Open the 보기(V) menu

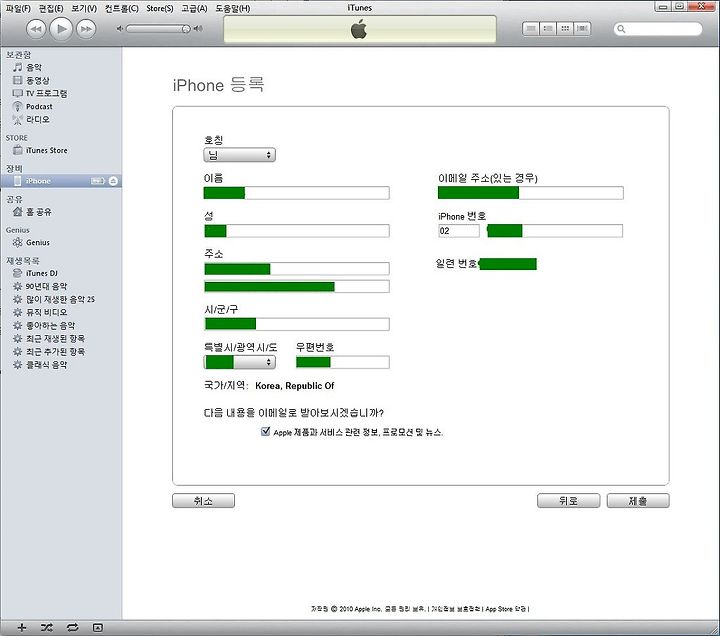tap(84, 8)
